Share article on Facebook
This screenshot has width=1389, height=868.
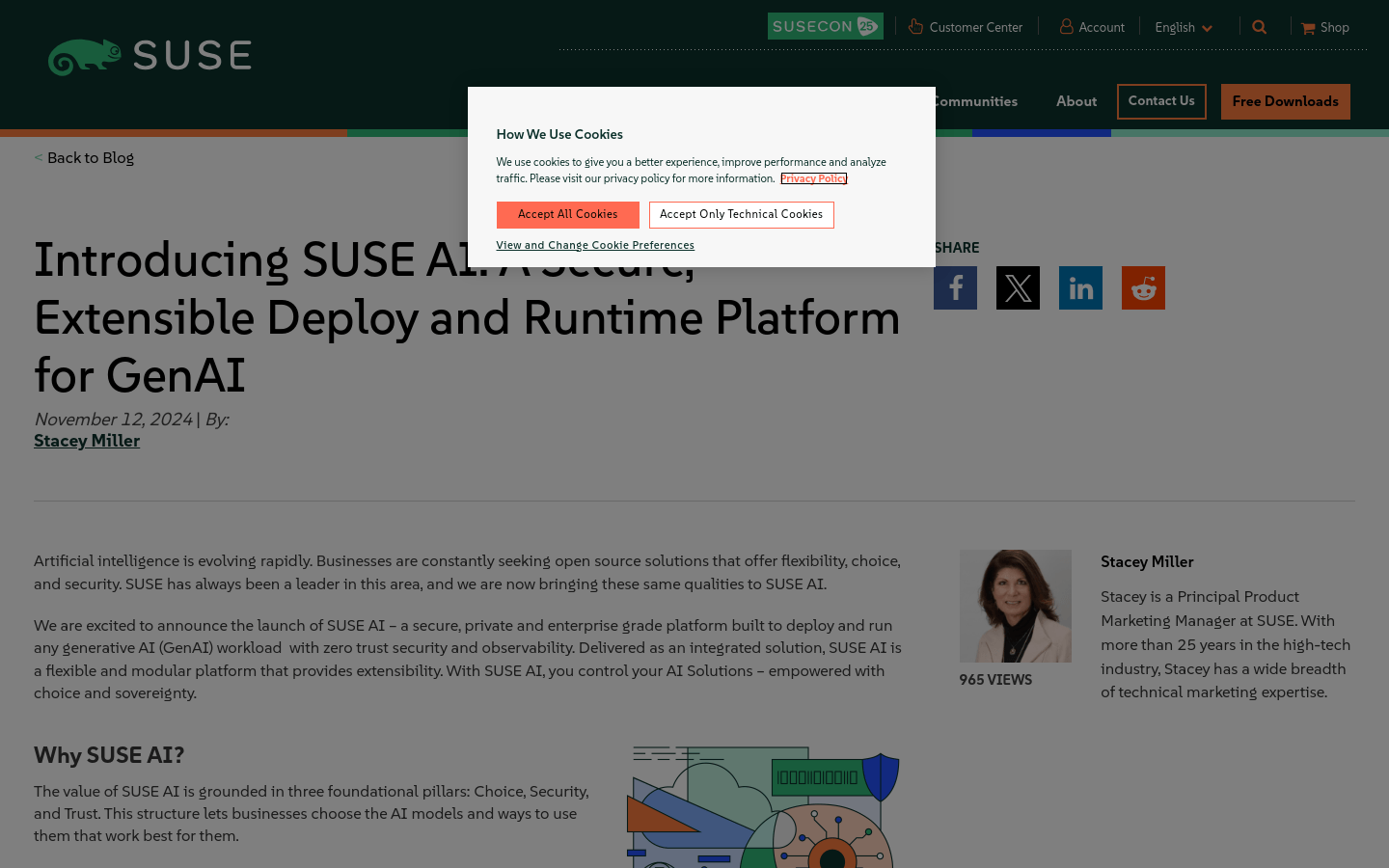pyautogui.click(x=955, y=287)
